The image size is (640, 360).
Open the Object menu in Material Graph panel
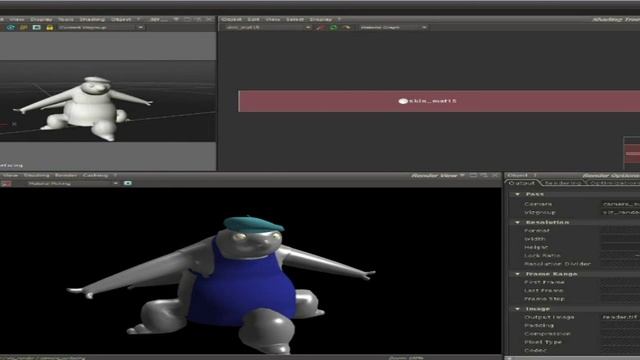(231, 19)
